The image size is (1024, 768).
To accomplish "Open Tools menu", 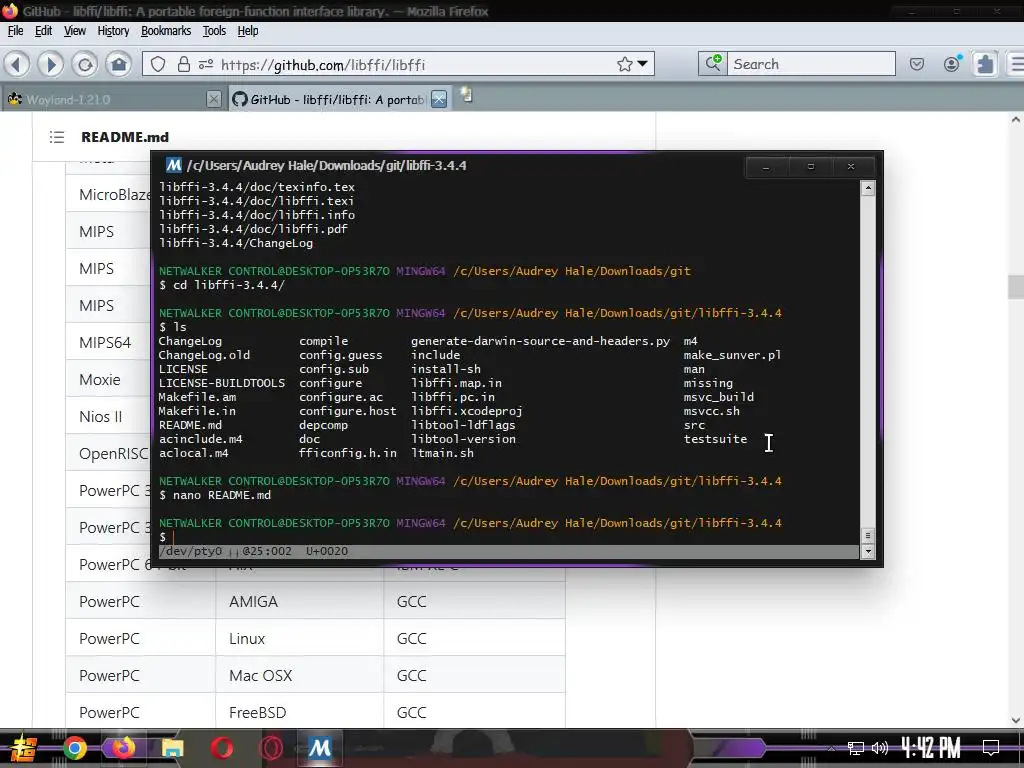I will (x=214, y=31).
